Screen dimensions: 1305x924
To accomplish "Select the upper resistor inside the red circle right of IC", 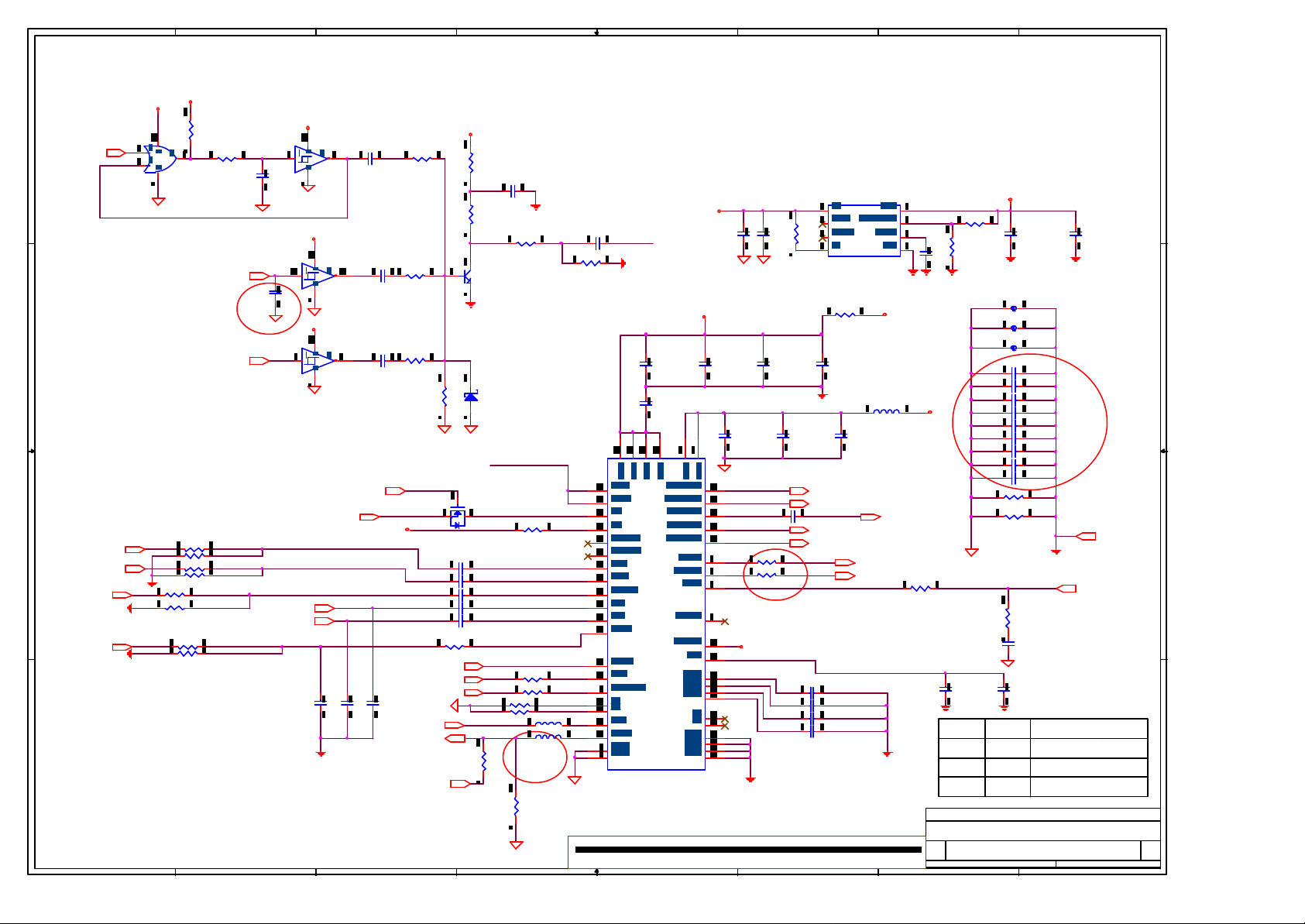I will [x=766, y=562].
